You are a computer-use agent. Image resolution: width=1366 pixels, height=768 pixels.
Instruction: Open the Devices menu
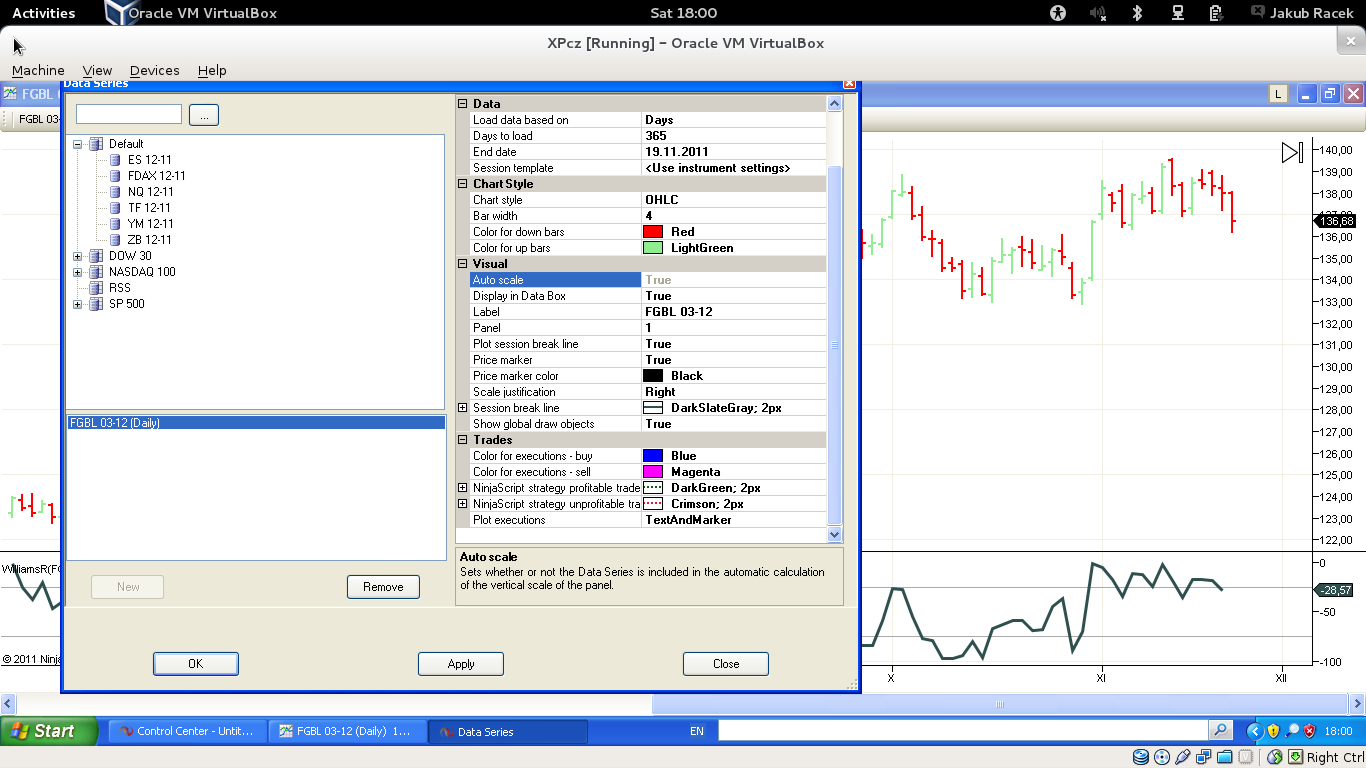pyautogui.click(x=155, y=70)
